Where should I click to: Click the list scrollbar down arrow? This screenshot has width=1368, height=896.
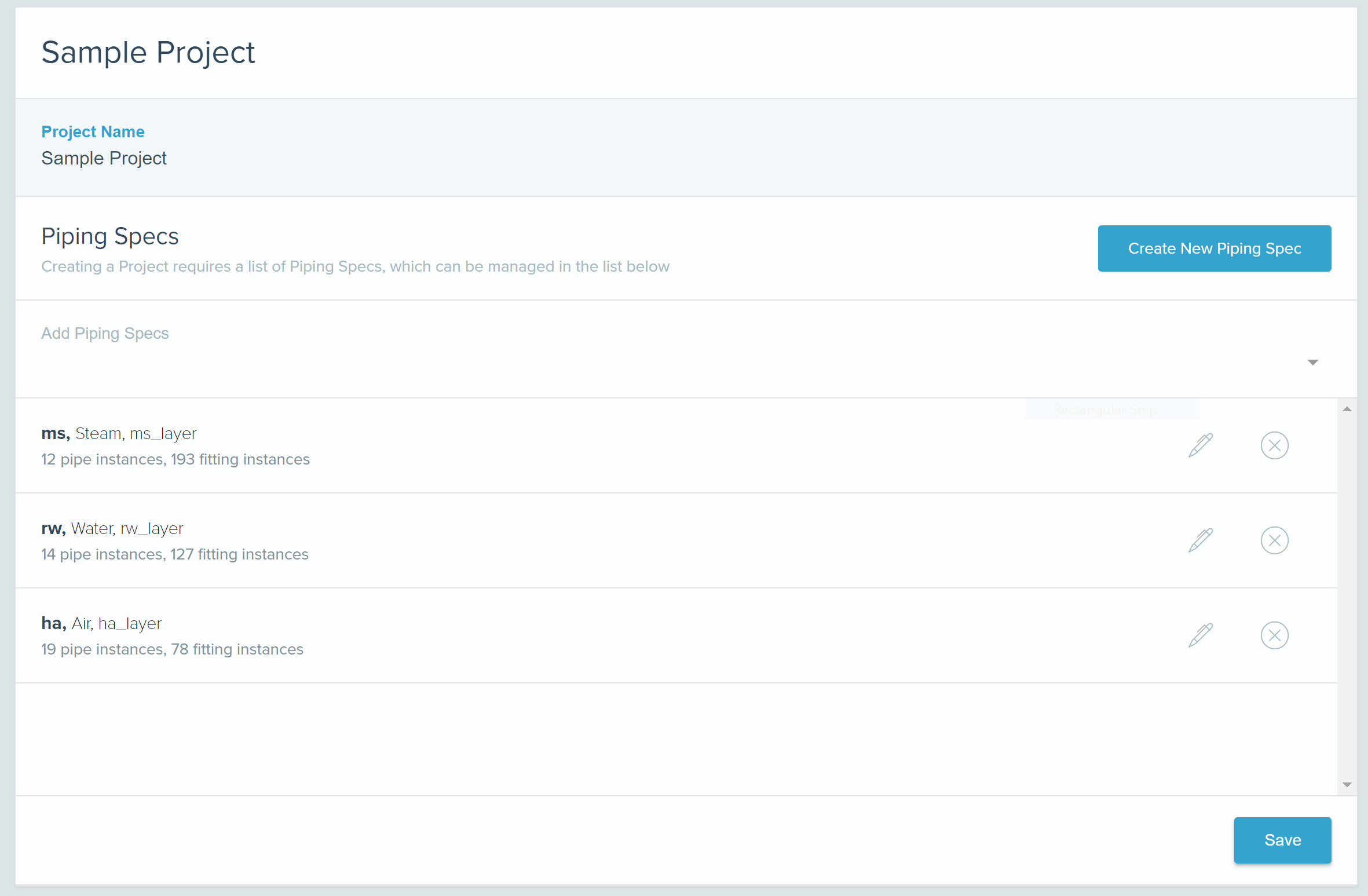pyautogui.click(x=1347, y=785)
